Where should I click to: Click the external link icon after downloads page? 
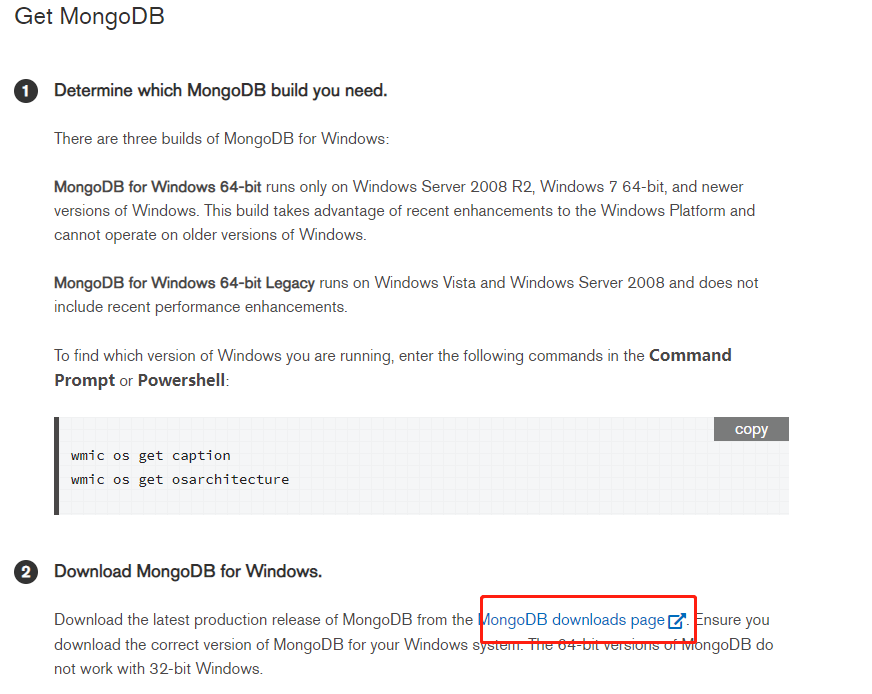[677, 621]
